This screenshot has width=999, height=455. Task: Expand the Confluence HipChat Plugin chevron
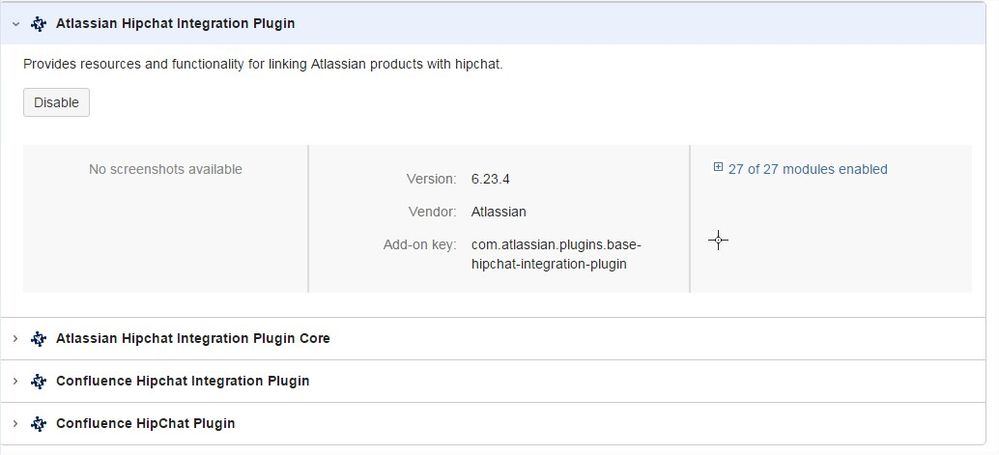click(x=16, y=424)
